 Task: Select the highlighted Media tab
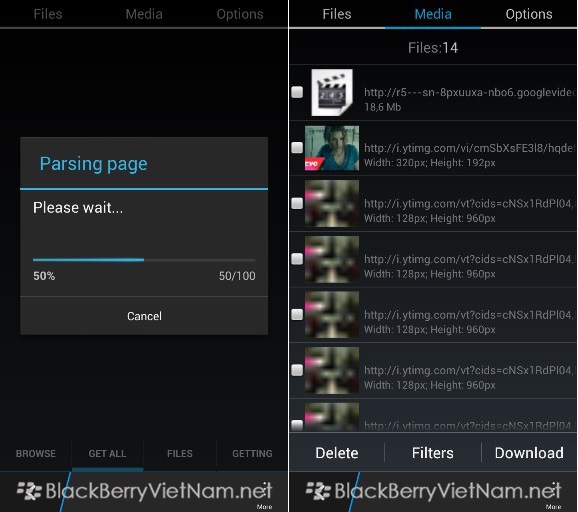click(x=433, y=14)
